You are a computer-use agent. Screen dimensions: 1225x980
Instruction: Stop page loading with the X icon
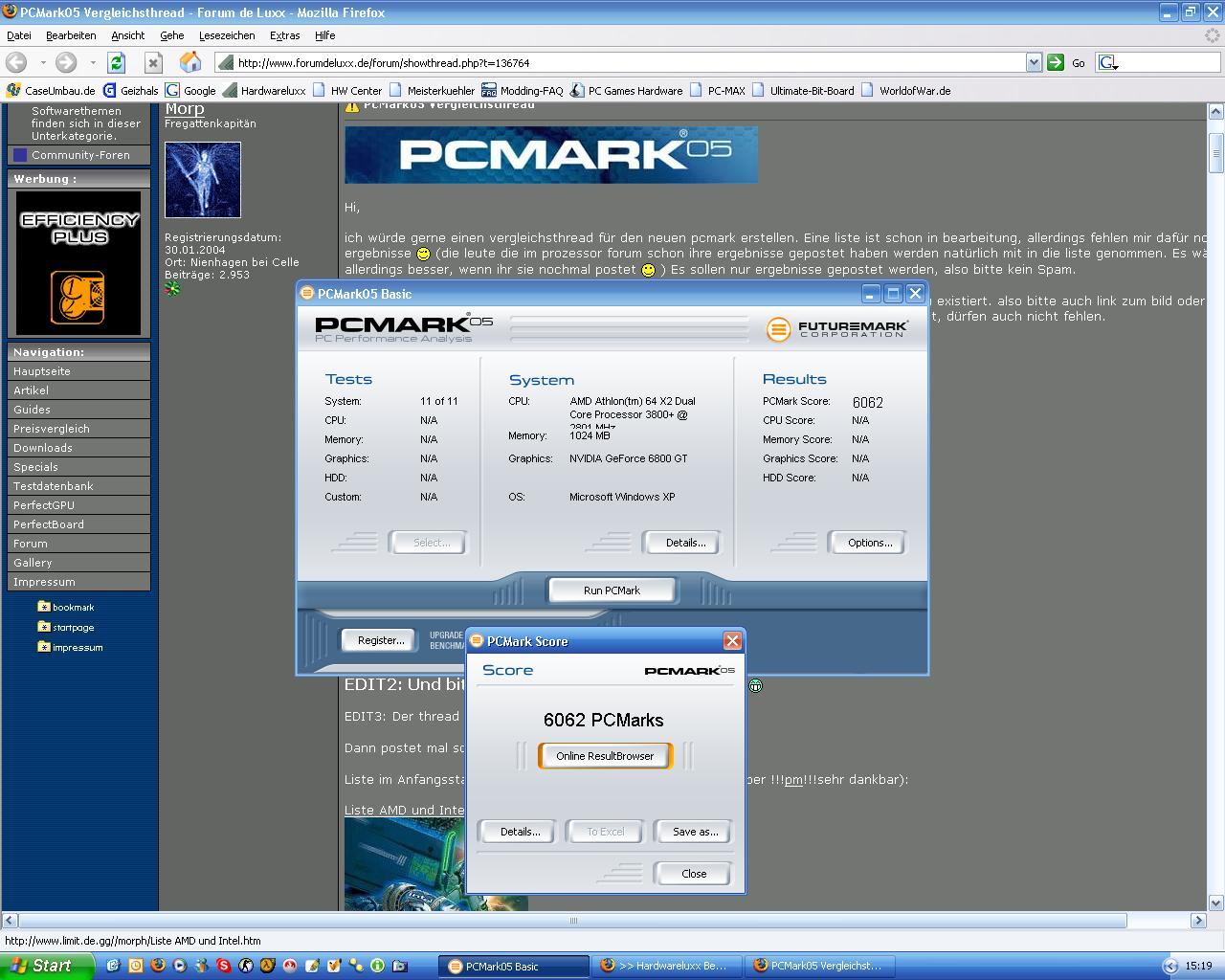[x=153, y=62]
